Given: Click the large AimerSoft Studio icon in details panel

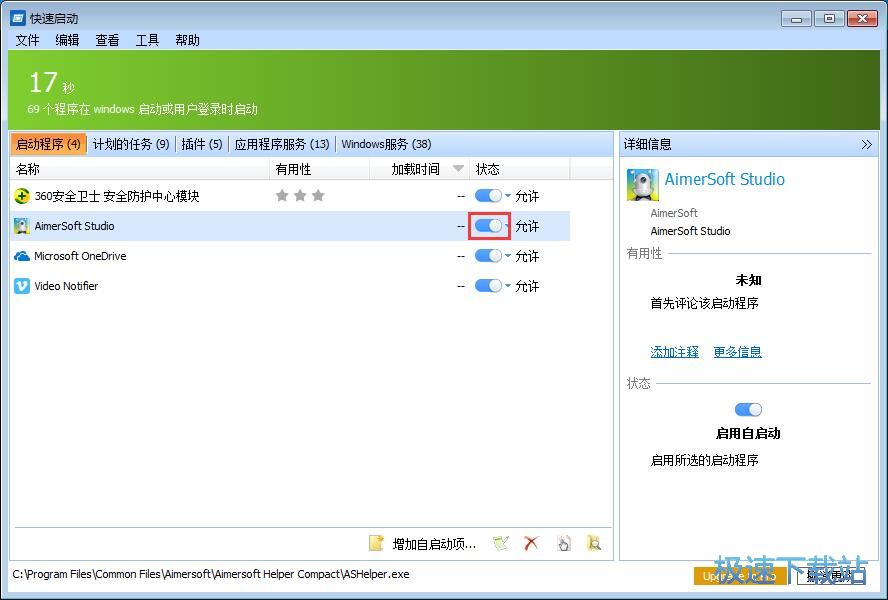Looking at the screenshot, I should 642,185.
